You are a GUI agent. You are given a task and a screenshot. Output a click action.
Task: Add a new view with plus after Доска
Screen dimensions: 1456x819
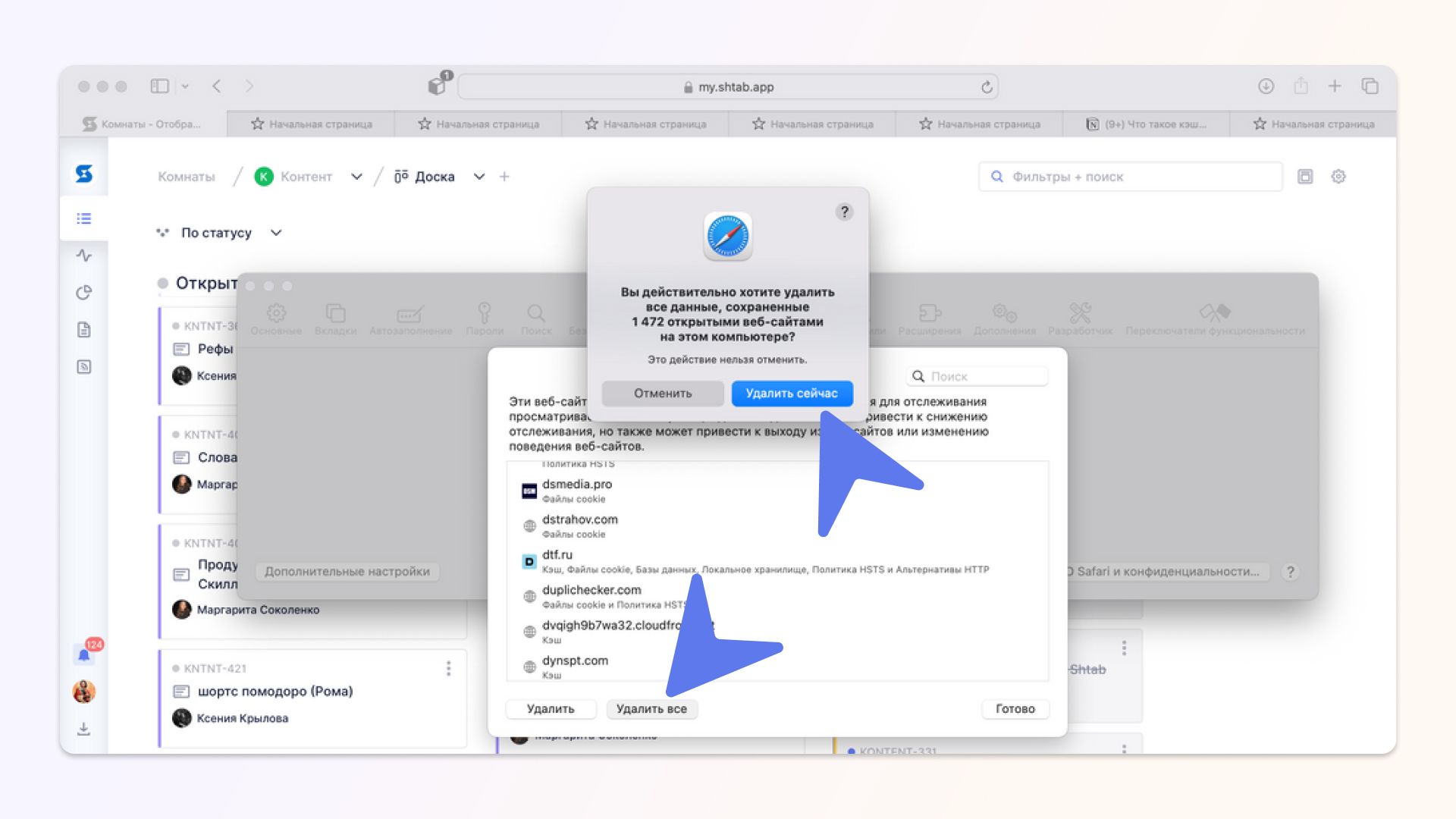pos(504,177)
